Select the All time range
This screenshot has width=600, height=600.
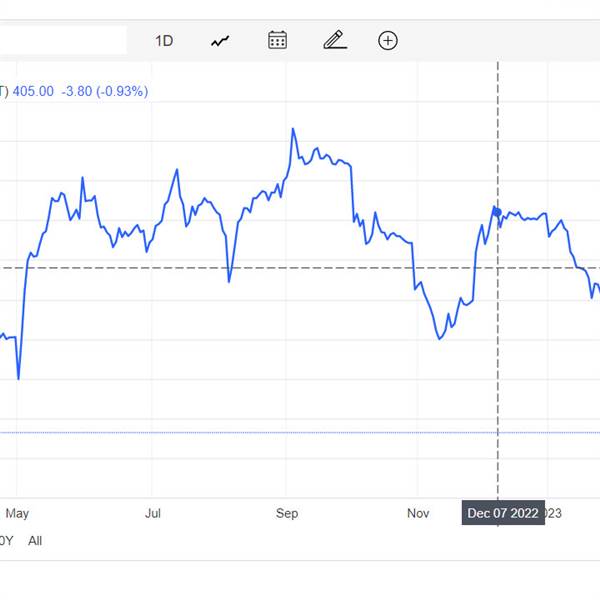[x=35, y=541]
